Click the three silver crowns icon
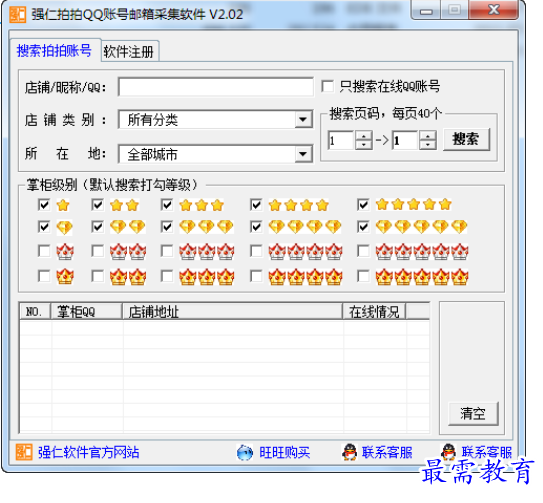Screen dimensions: 543x503 [207, 252]
